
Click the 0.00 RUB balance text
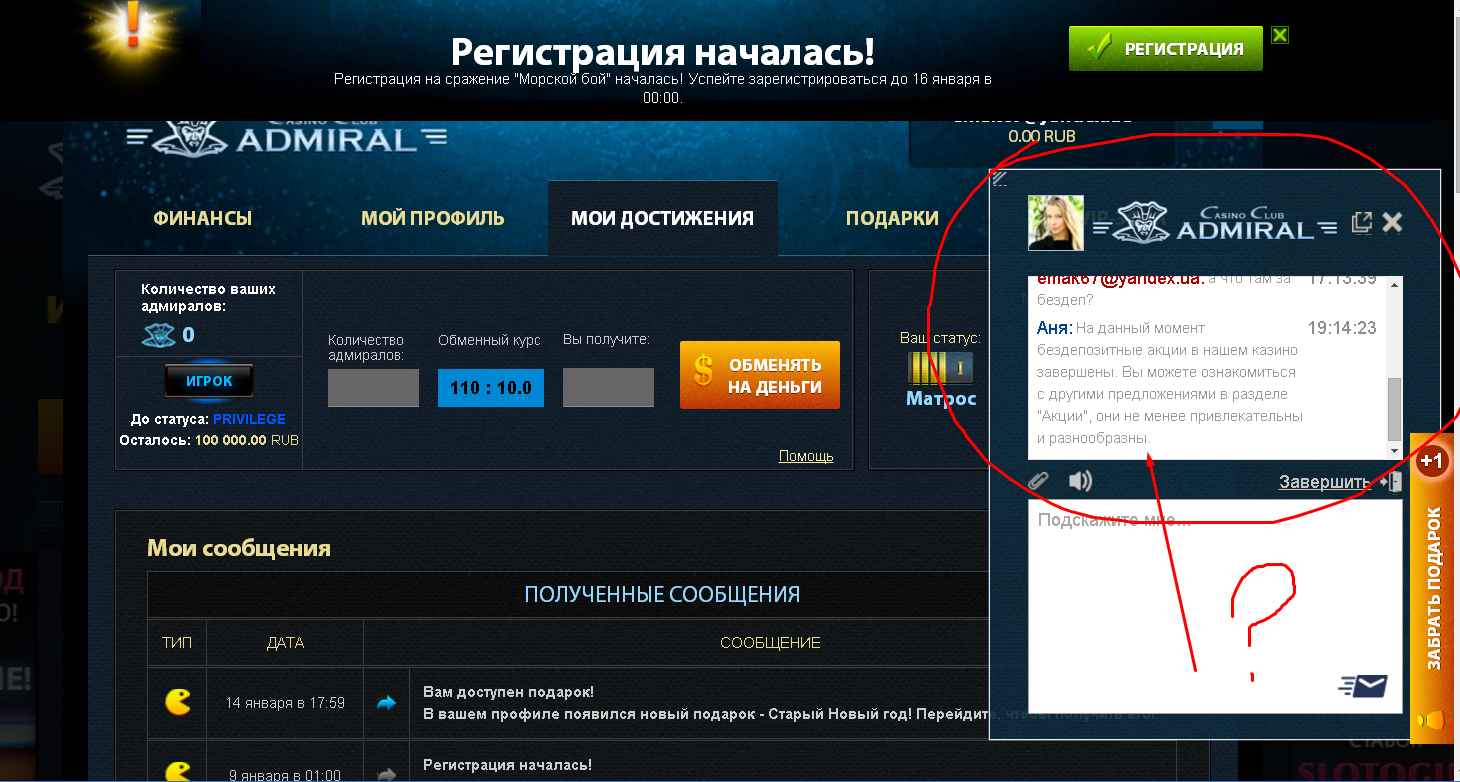click(x=1042, y=136)
